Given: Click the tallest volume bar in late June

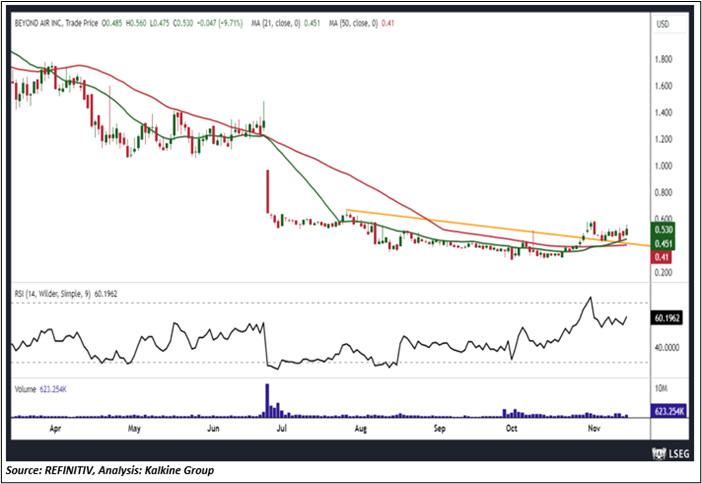Looking at the screenshot, I should 267,401.
